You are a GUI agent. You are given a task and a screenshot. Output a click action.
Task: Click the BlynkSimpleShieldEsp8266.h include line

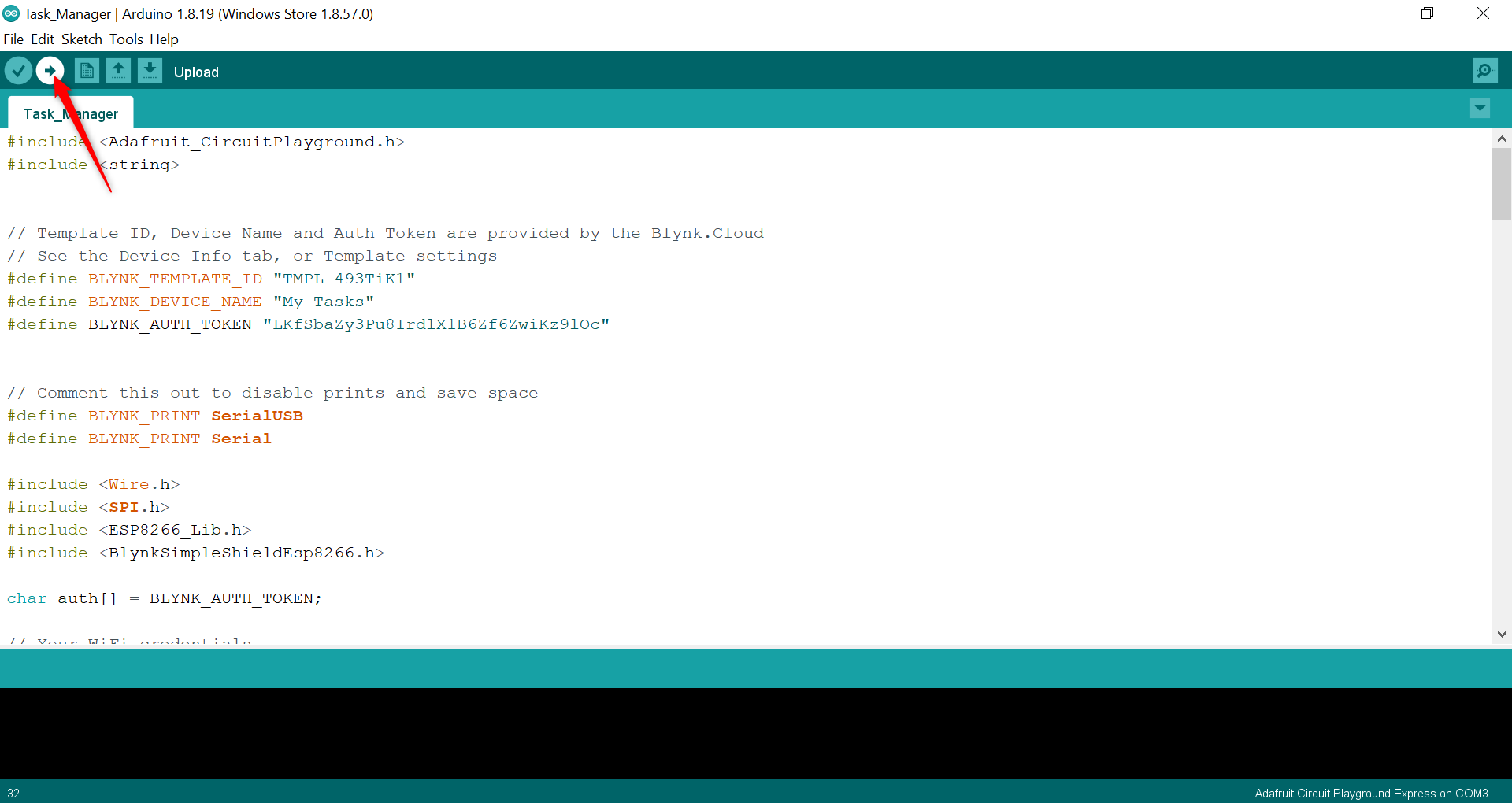[x=196, y=553]
